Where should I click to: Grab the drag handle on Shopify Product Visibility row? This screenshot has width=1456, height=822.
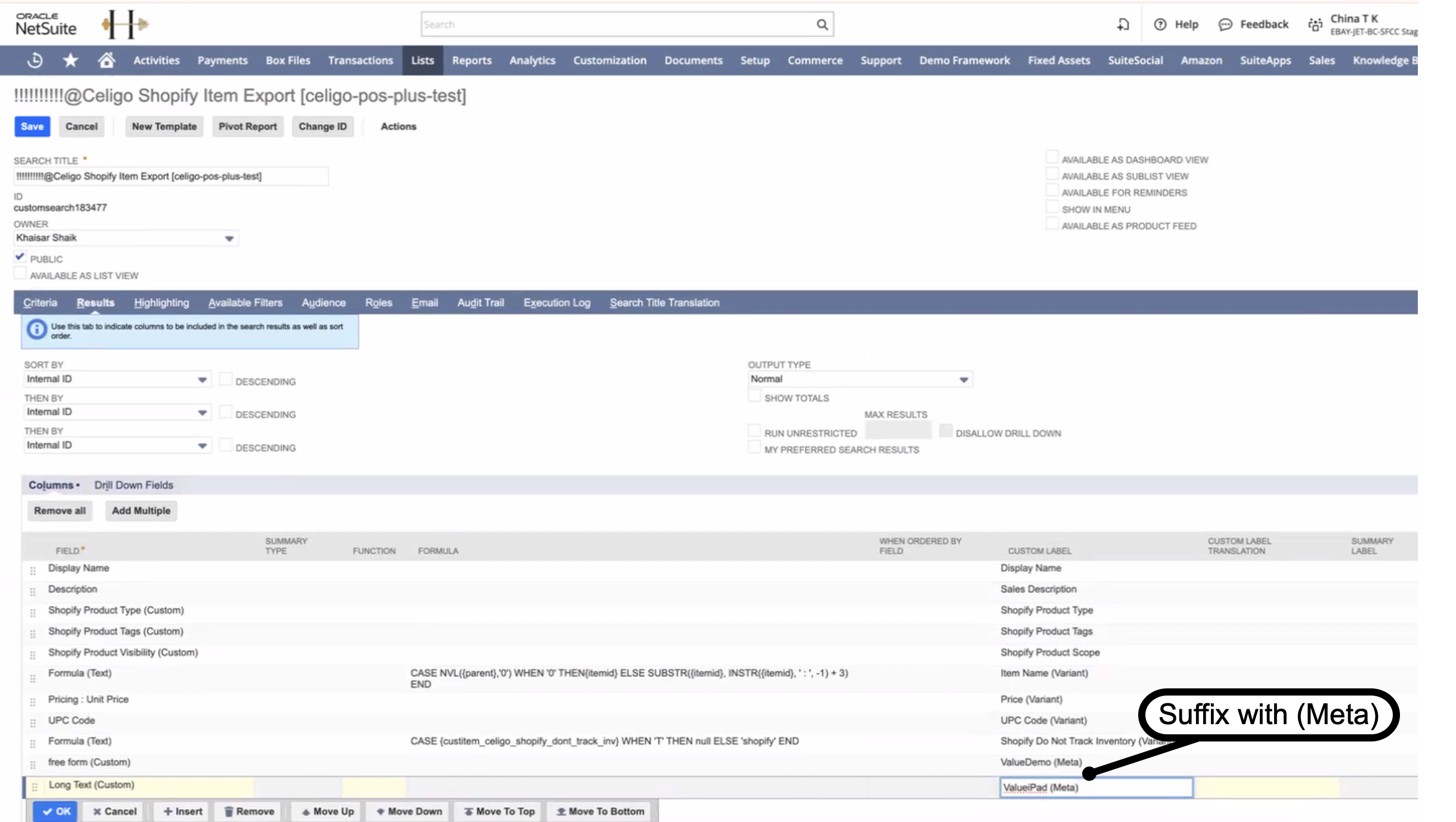33,655
